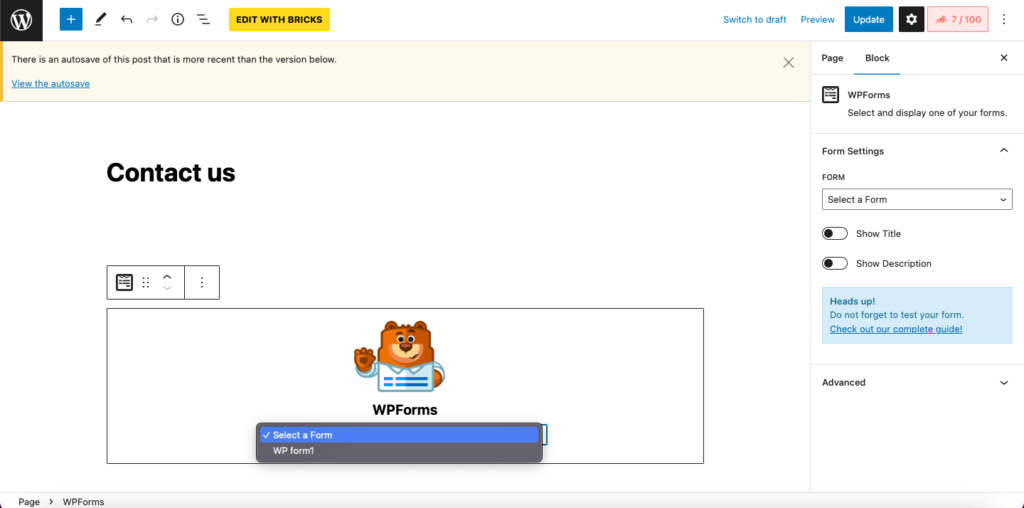Enable Show Description switch
The image size is (1024, 508).
[835, 264]
